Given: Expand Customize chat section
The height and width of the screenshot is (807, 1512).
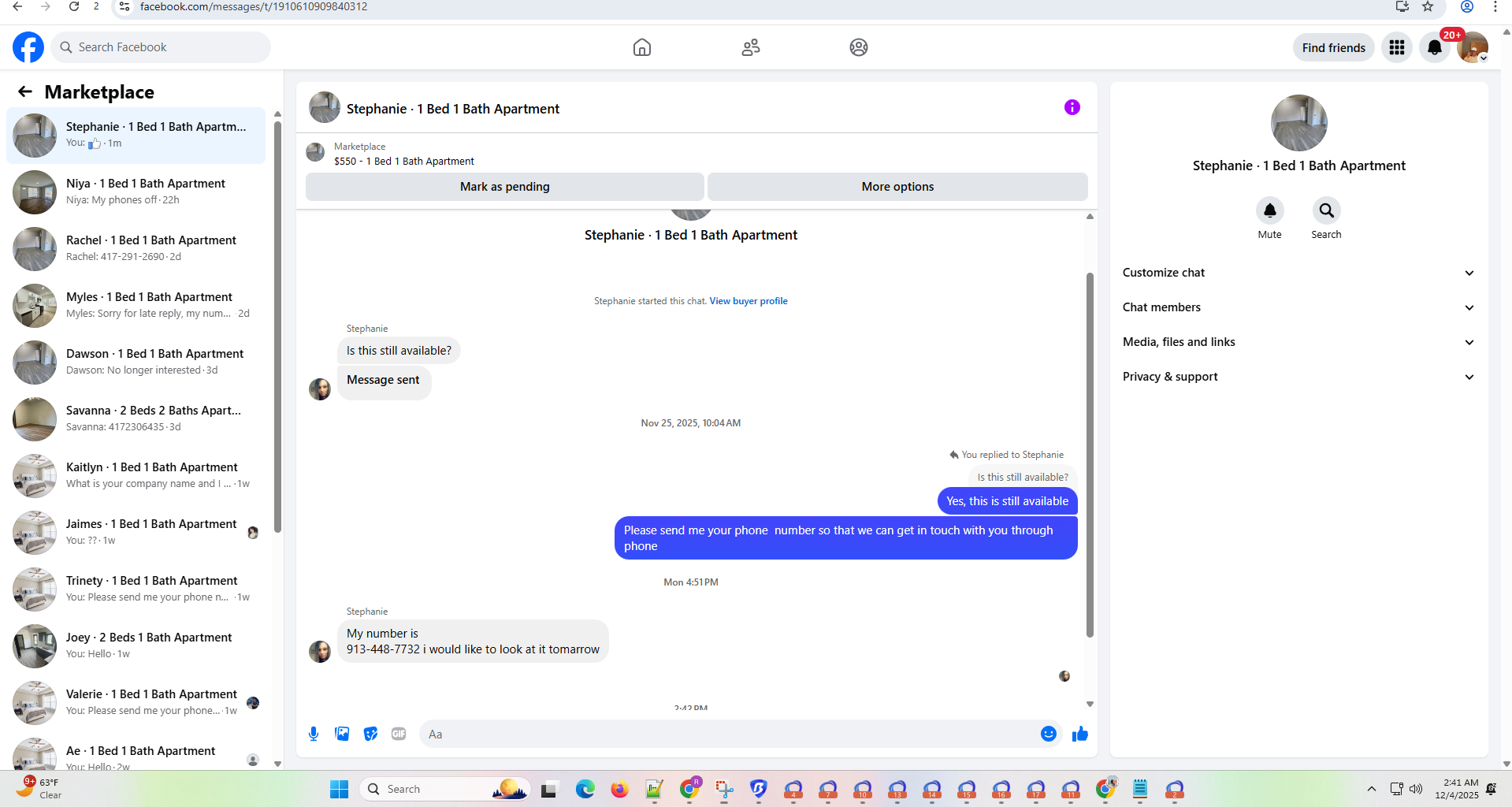Looking at the screenshot, I should coord(1298,273).
